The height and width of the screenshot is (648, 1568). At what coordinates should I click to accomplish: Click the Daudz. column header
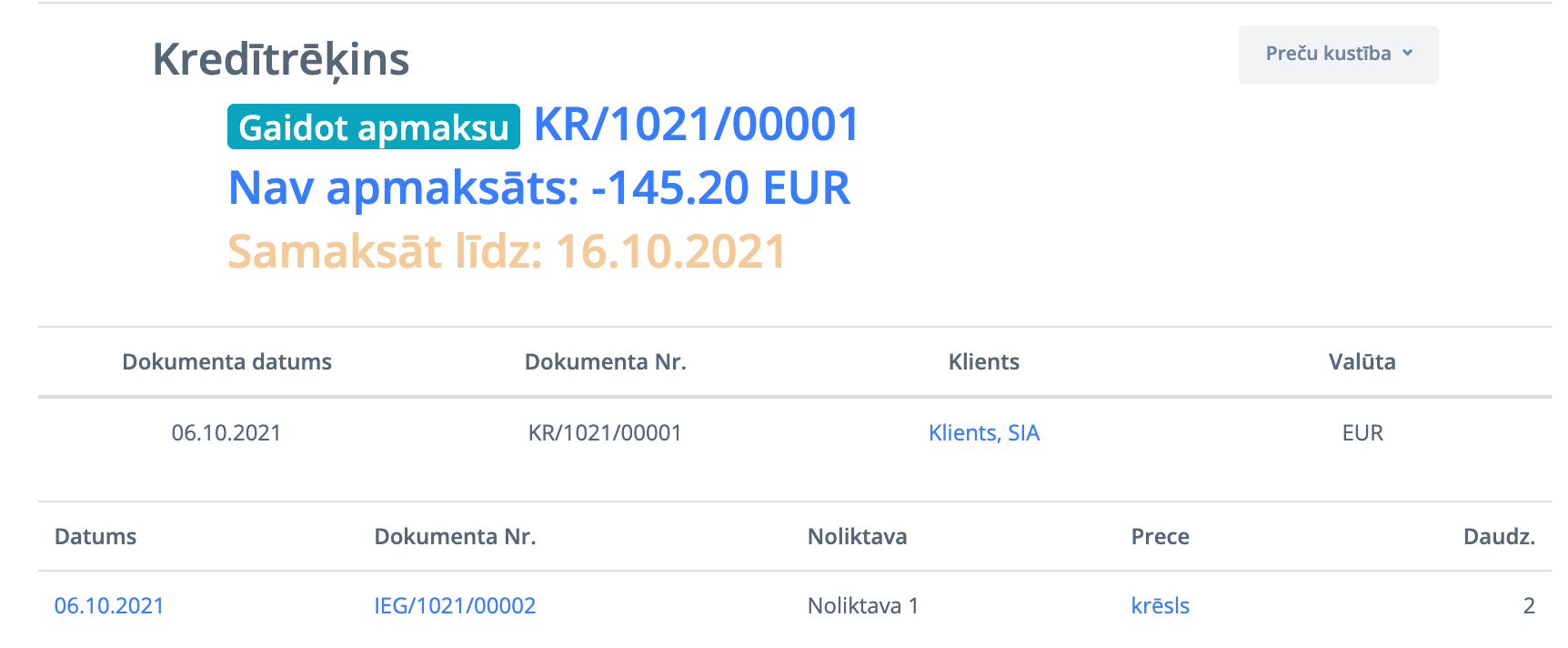[1498, 537]
